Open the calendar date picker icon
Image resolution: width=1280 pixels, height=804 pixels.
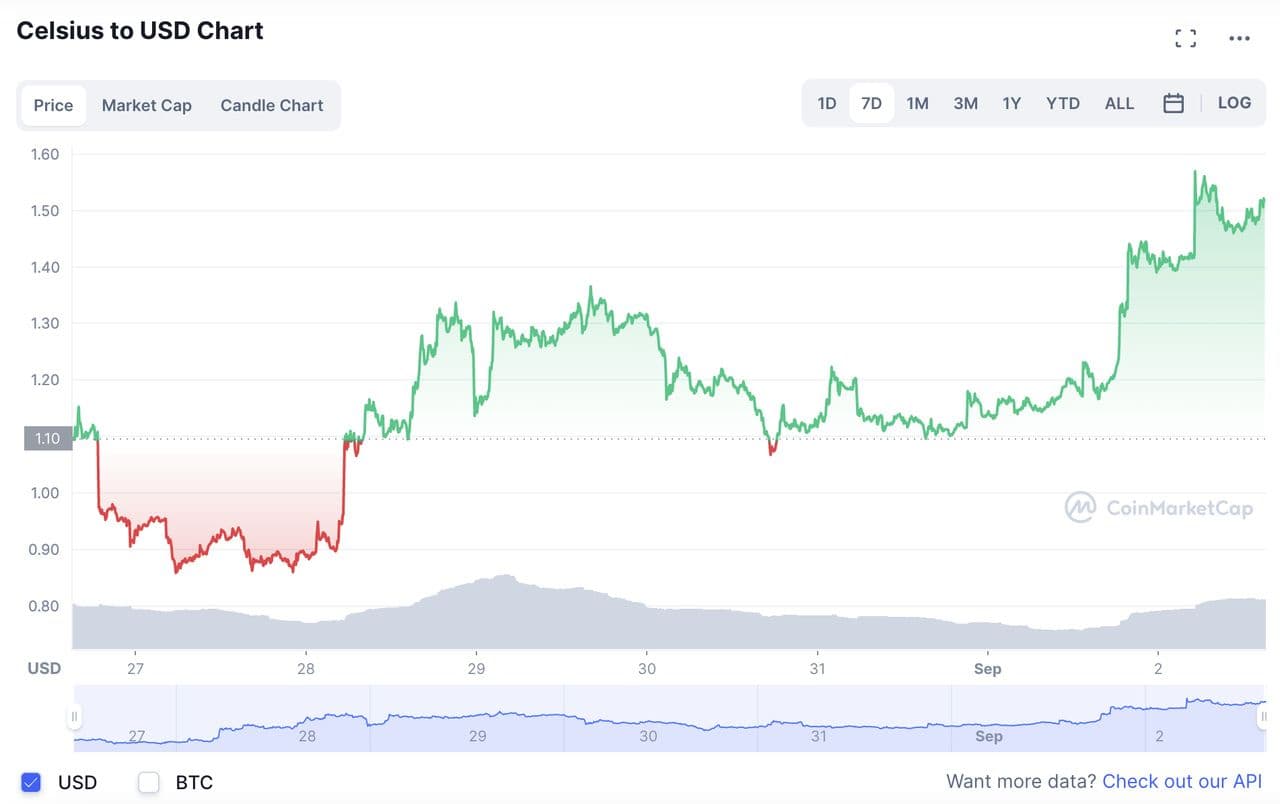point(1174,103)
